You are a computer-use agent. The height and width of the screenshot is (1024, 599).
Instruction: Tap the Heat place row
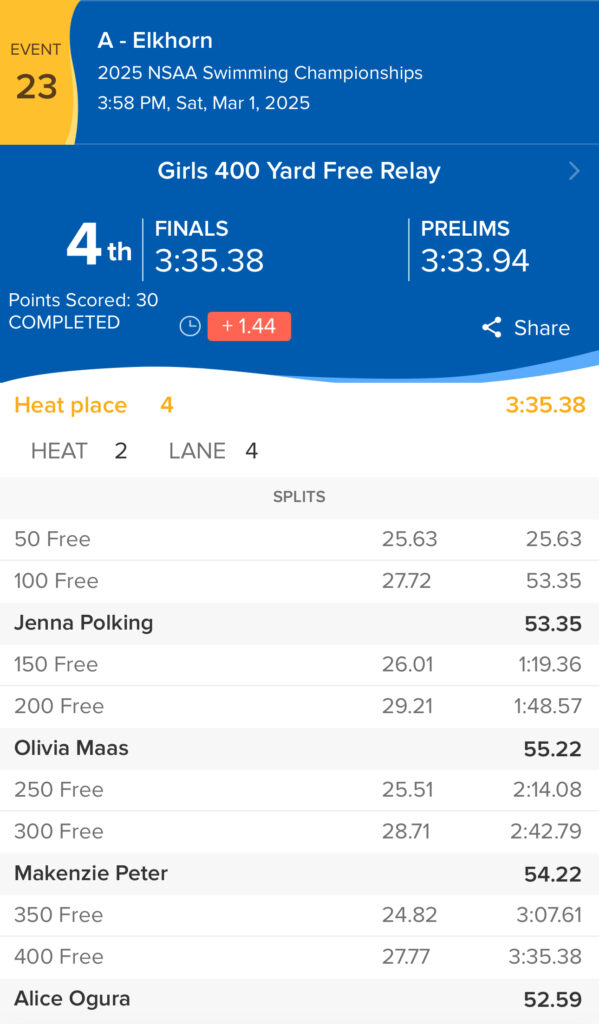click(x=299, y=406)
